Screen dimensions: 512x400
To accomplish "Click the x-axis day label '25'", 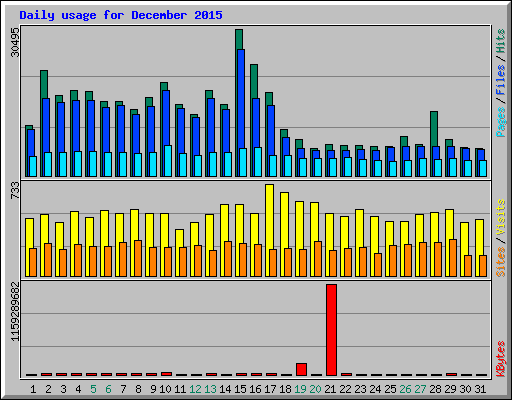I will [390, 389].
